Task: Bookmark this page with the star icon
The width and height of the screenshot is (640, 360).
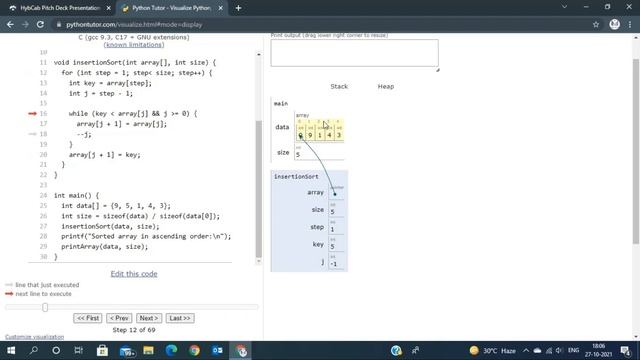Action: 596,24
